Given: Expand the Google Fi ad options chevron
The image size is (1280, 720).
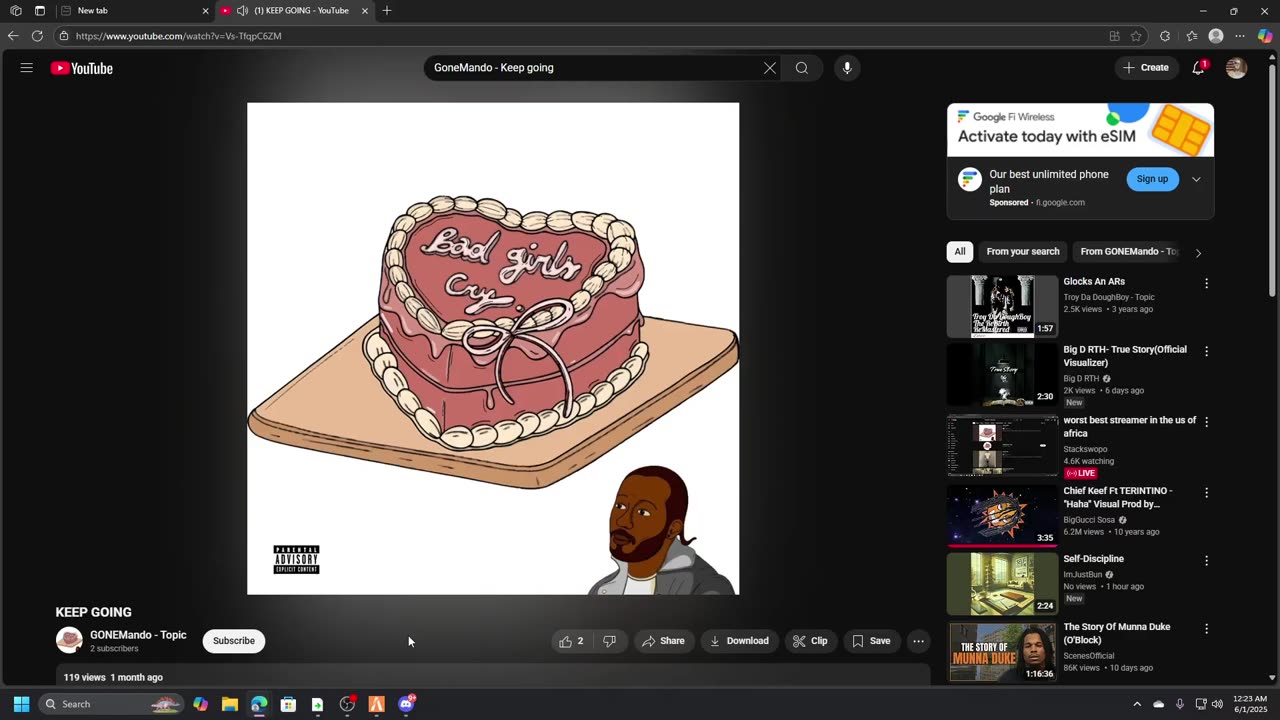Looking at the screenshot, I should click(1196, 180).
